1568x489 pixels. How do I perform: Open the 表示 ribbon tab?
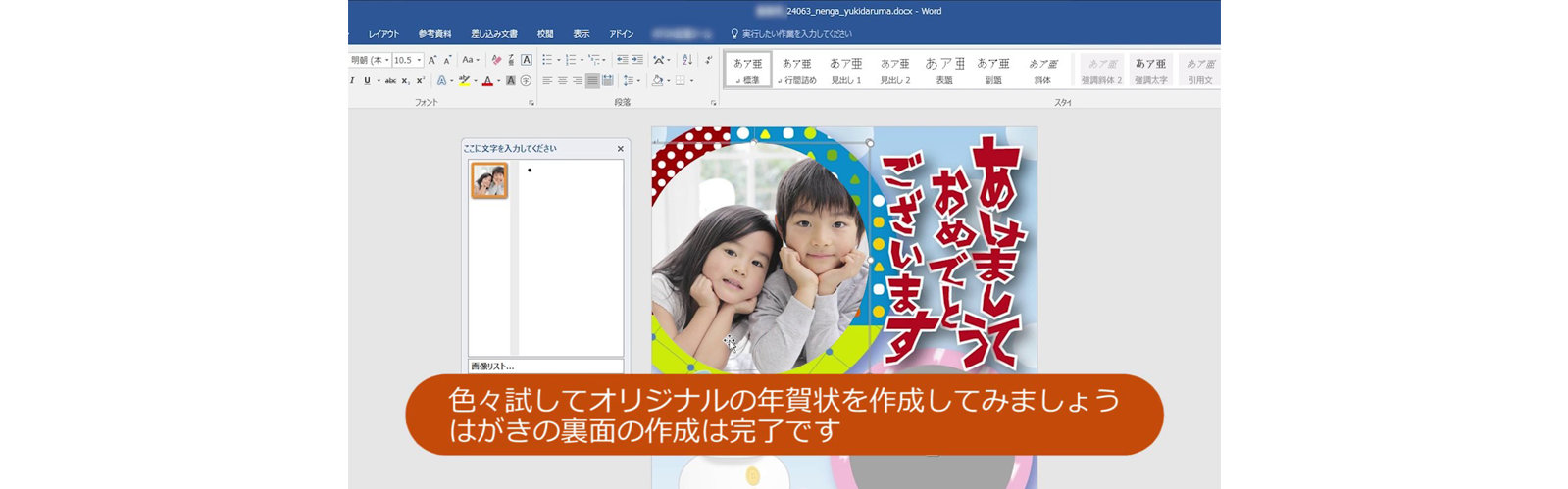582,34
